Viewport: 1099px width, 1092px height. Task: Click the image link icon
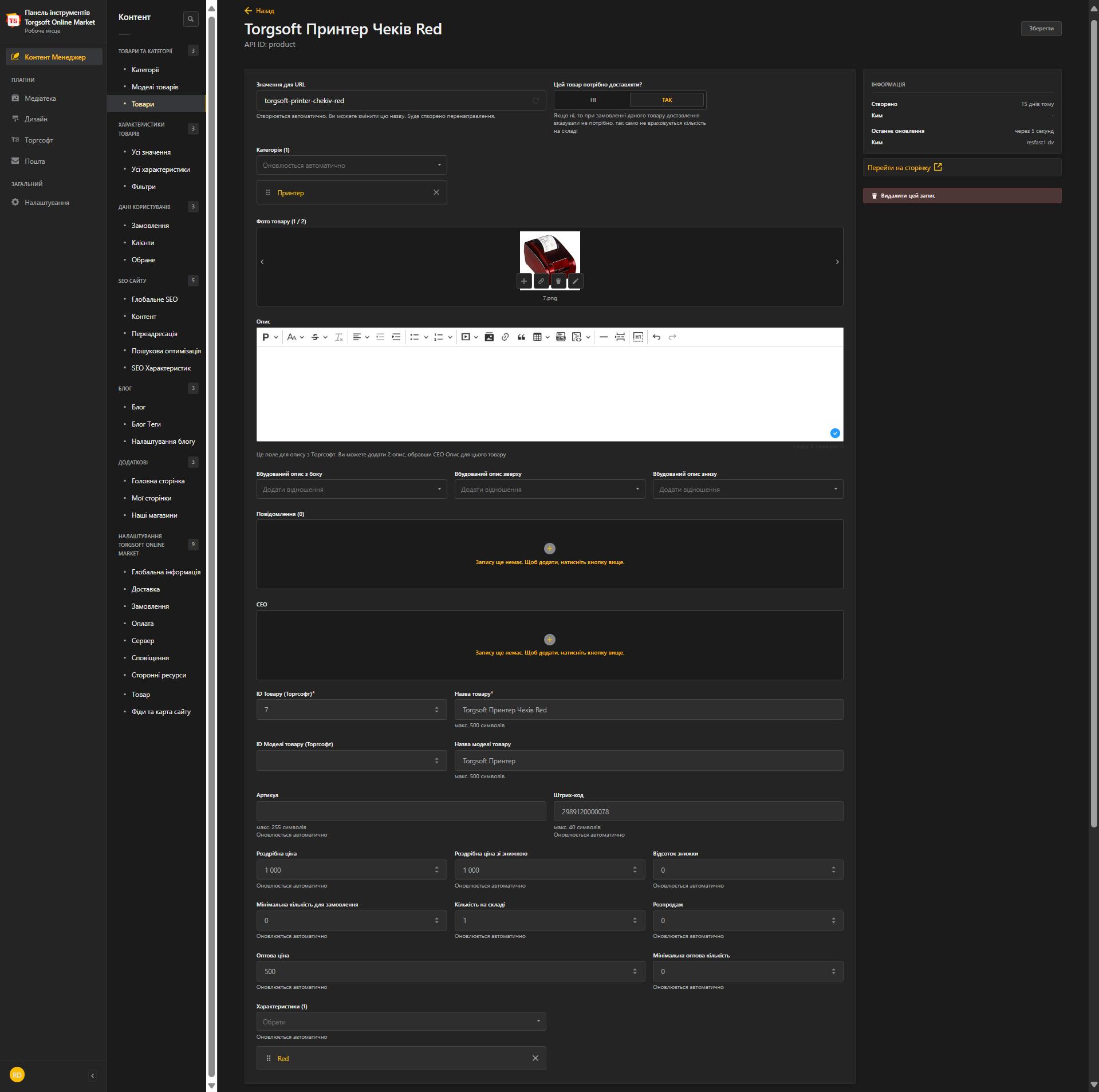tap(541, 281)
